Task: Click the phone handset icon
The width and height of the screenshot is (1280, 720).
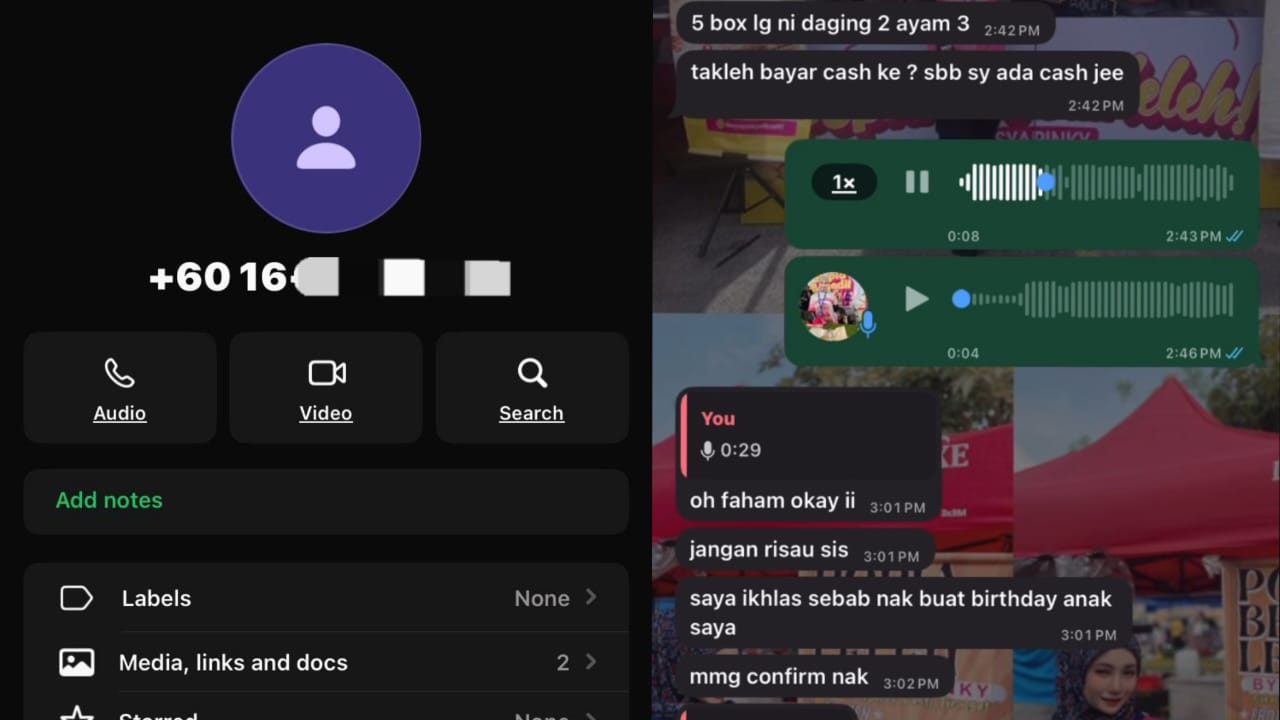Action: point(119,373)
